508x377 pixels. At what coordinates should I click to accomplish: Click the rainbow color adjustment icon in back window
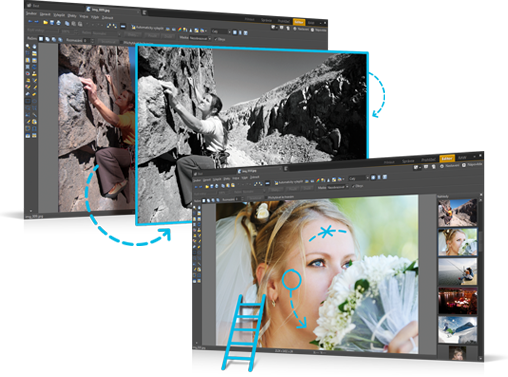[x=180, y=29]
